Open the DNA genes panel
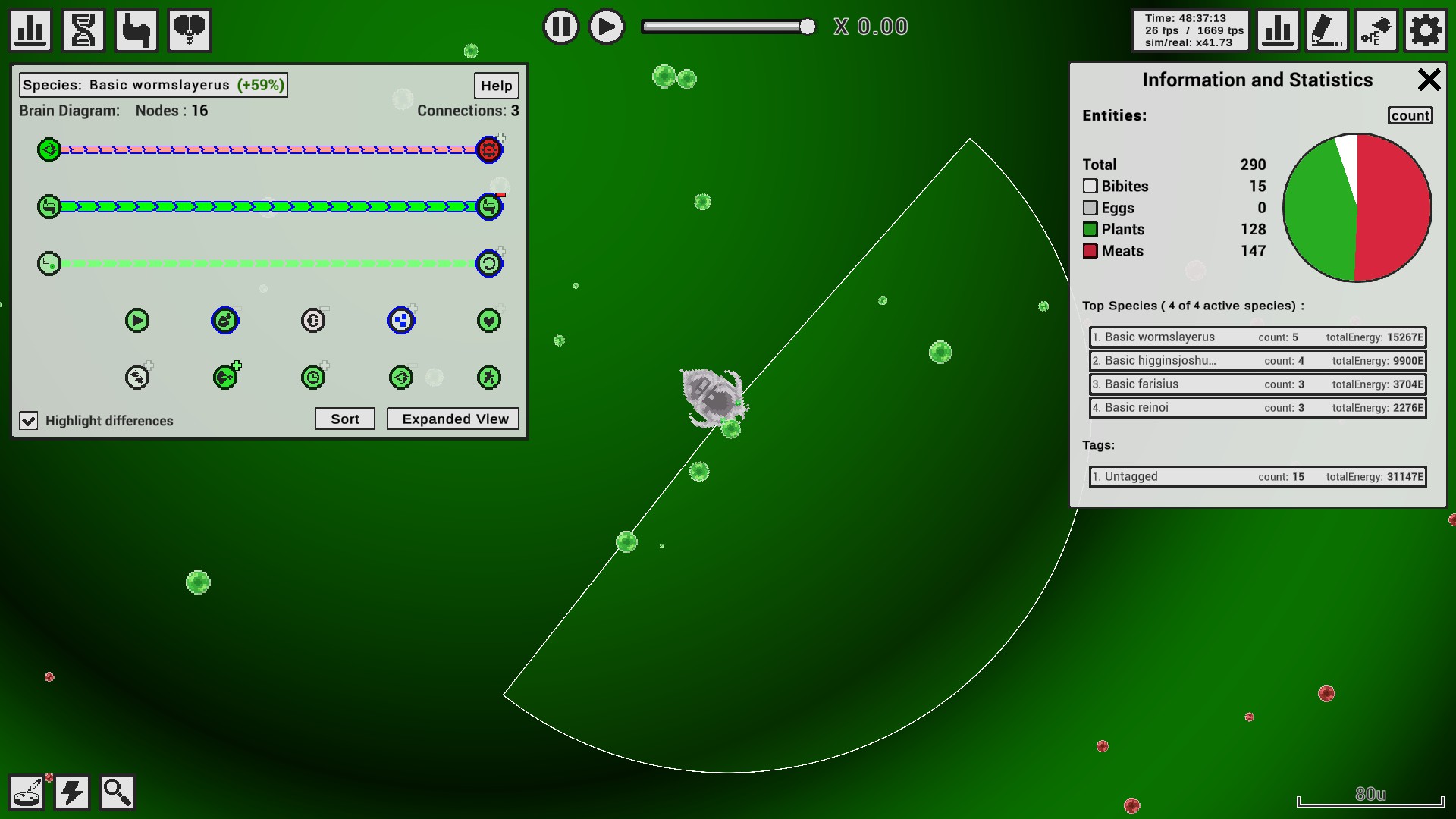Screen dimensions: 1456x819 (x=83, y=30)
